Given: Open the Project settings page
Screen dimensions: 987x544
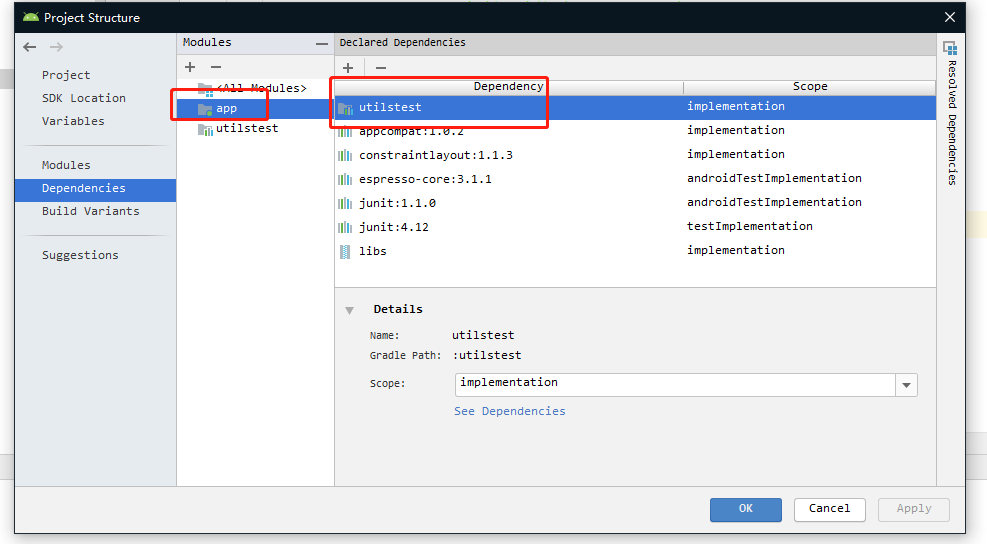Looking at the screenshot, I should click(66, 75).
